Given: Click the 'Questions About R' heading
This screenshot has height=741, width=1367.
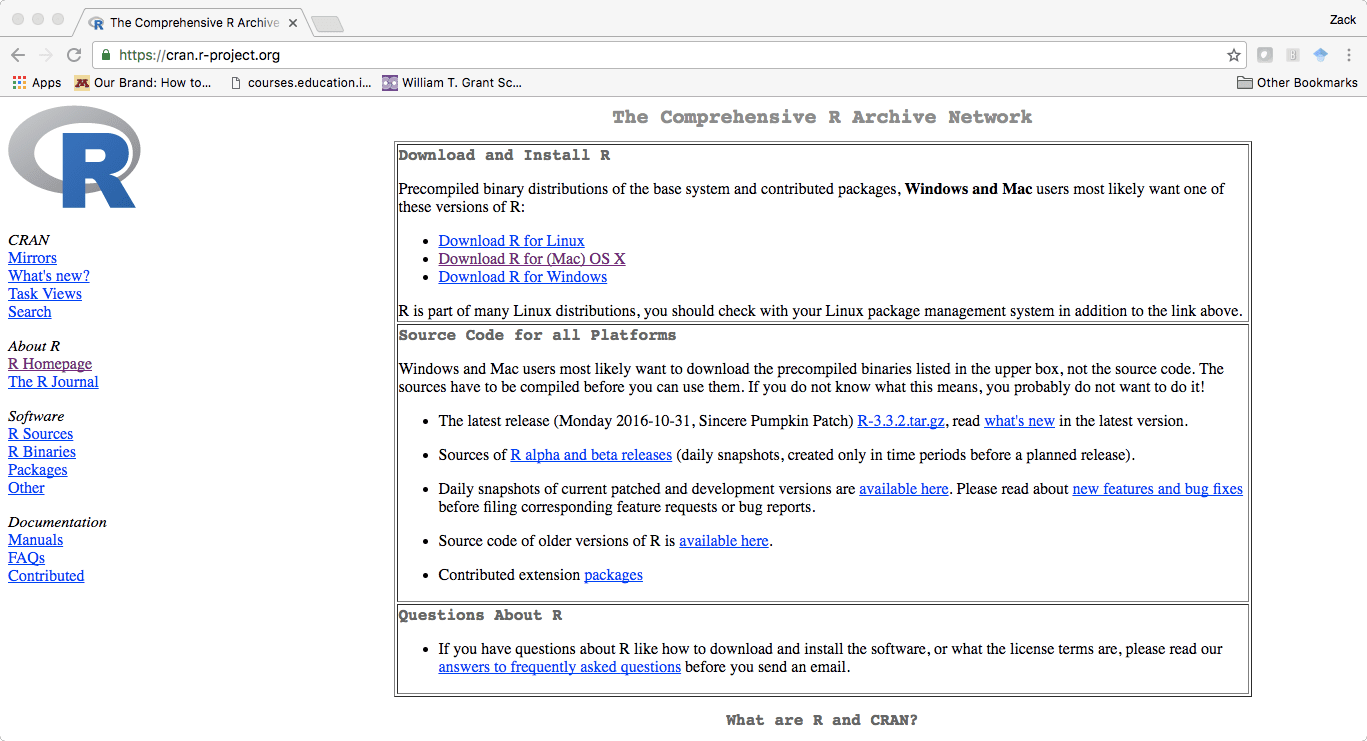Looking at the screenshot, I should pyautogui.click(x=480, y=615).
